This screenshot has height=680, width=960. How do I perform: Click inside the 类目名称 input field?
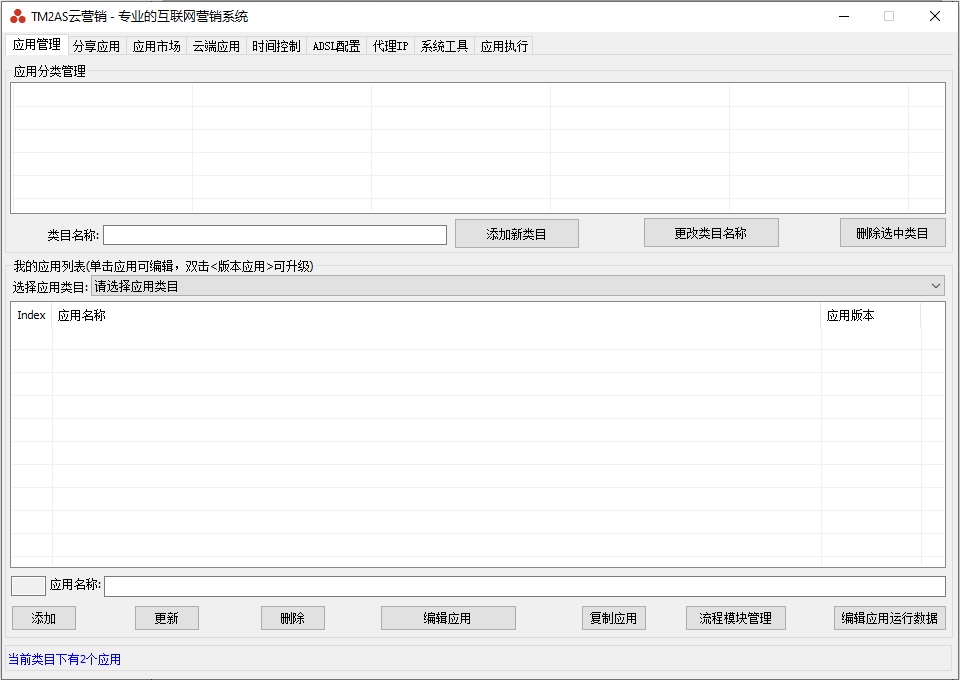[x=275, y=234]
